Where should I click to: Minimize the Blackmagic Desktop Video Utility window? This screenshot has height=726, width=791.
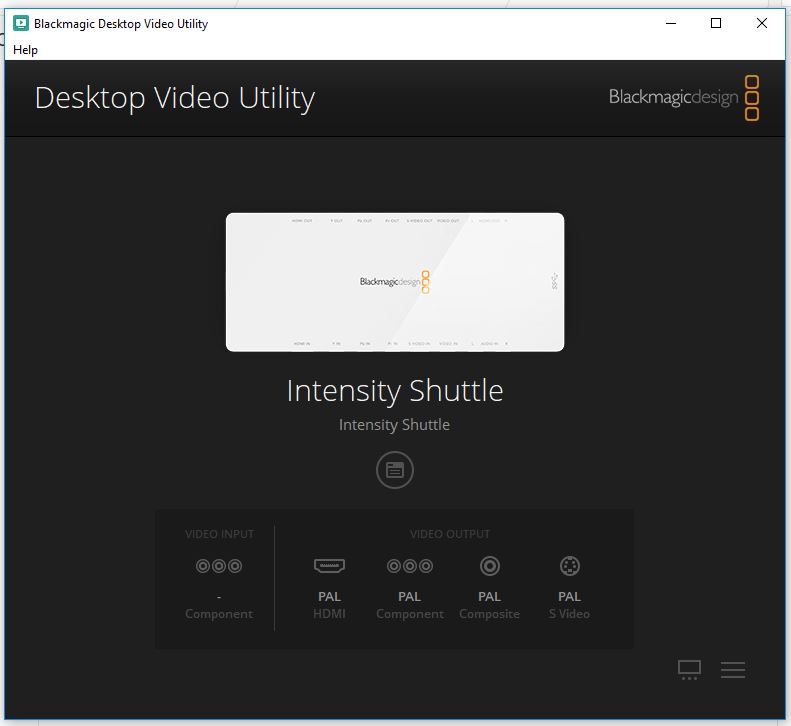pyautogui.click(x=671, y=23)
